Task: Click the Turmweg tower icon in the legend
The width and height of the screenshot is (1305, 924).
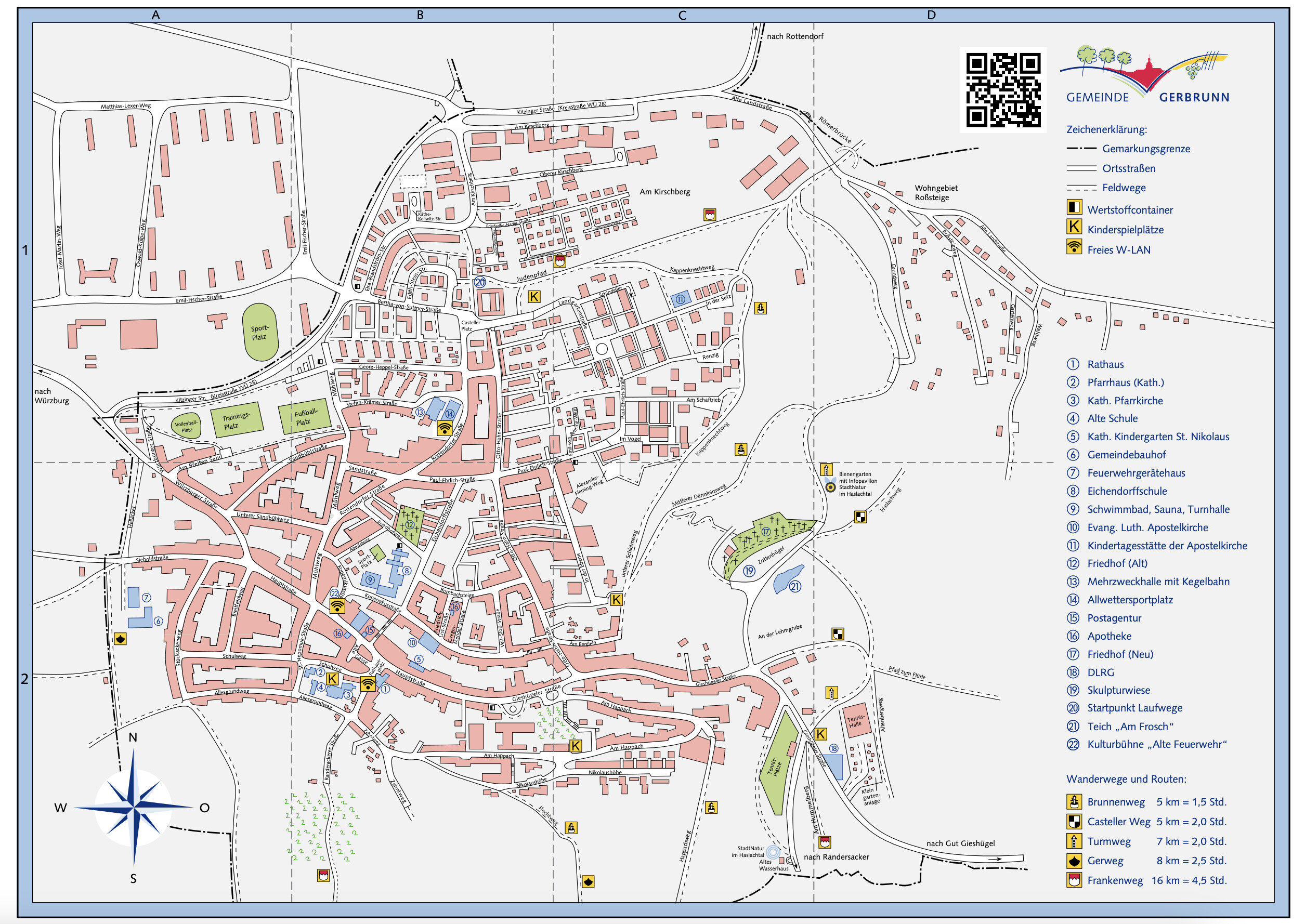Action: tap(1073, 841)
